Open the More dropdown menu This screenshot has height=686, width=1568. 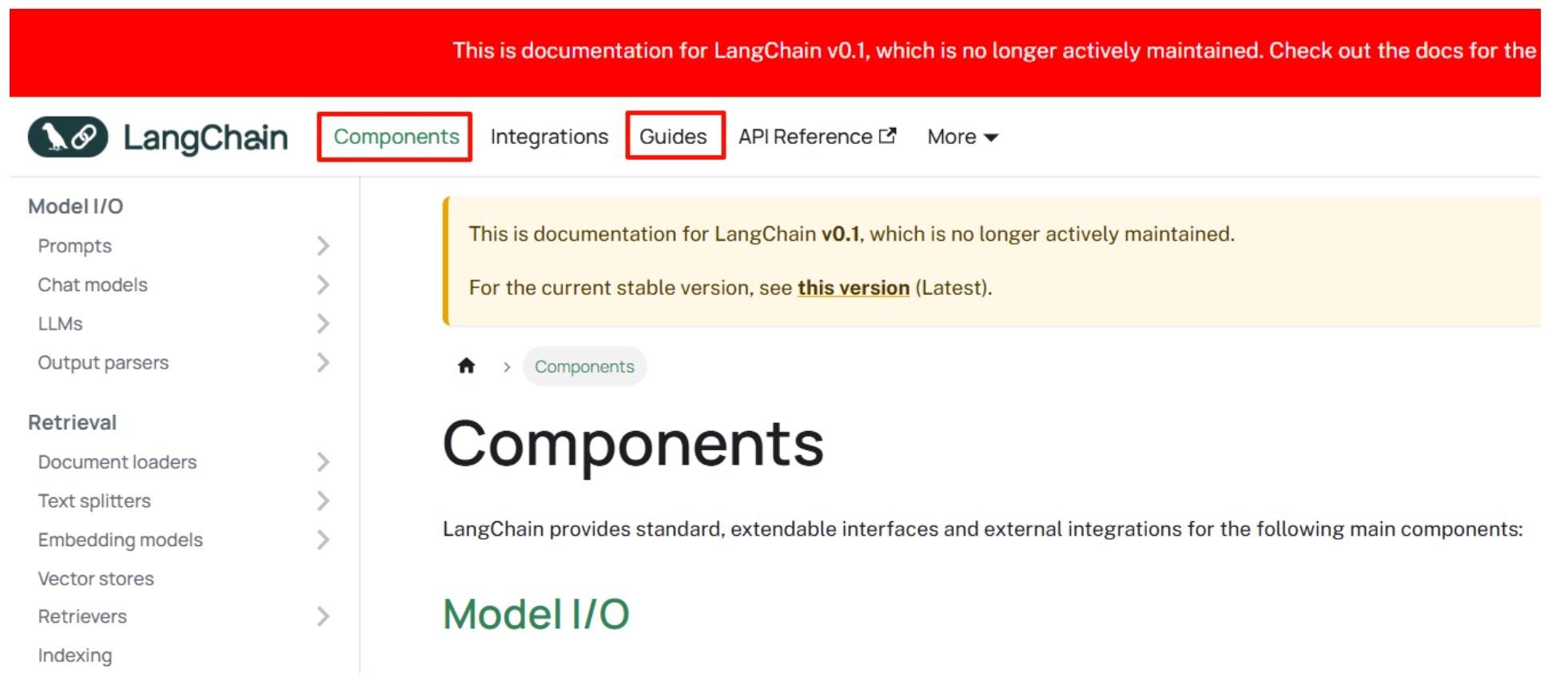962,137
